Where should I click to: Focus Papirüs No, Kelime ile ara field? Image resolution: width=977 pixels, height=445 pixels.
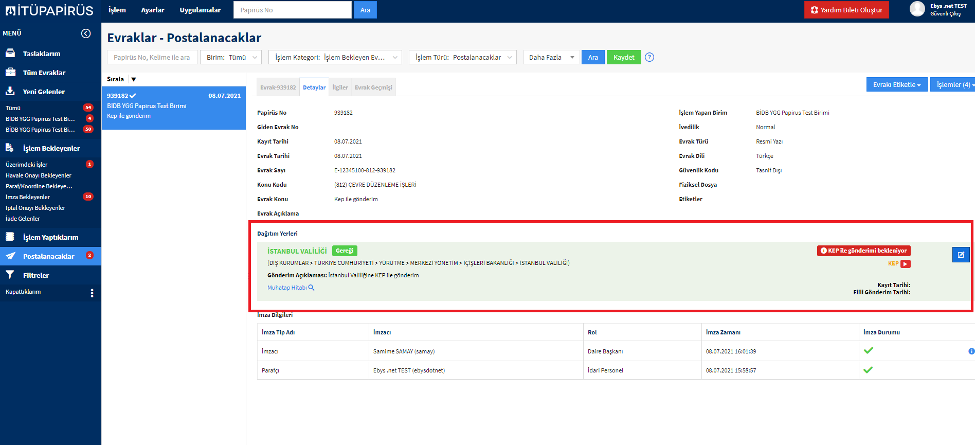153,57
